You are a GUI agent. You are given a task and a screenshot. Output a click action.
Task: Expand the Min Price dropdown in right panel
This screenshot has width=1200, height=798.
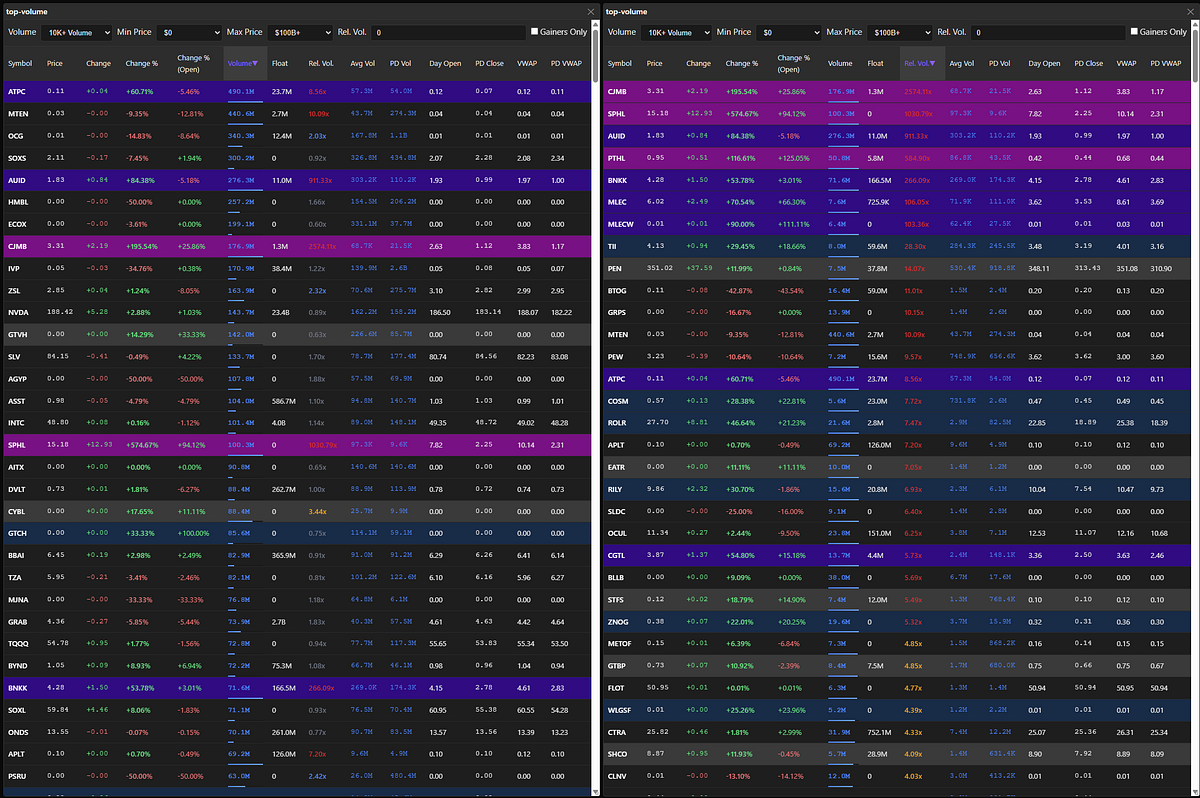[789, 32]
